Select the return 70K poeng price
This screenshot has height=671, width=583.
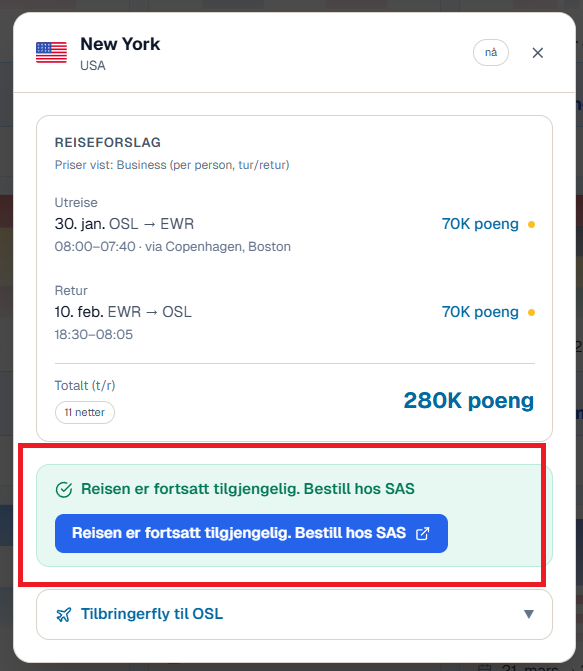coord(480,312)
